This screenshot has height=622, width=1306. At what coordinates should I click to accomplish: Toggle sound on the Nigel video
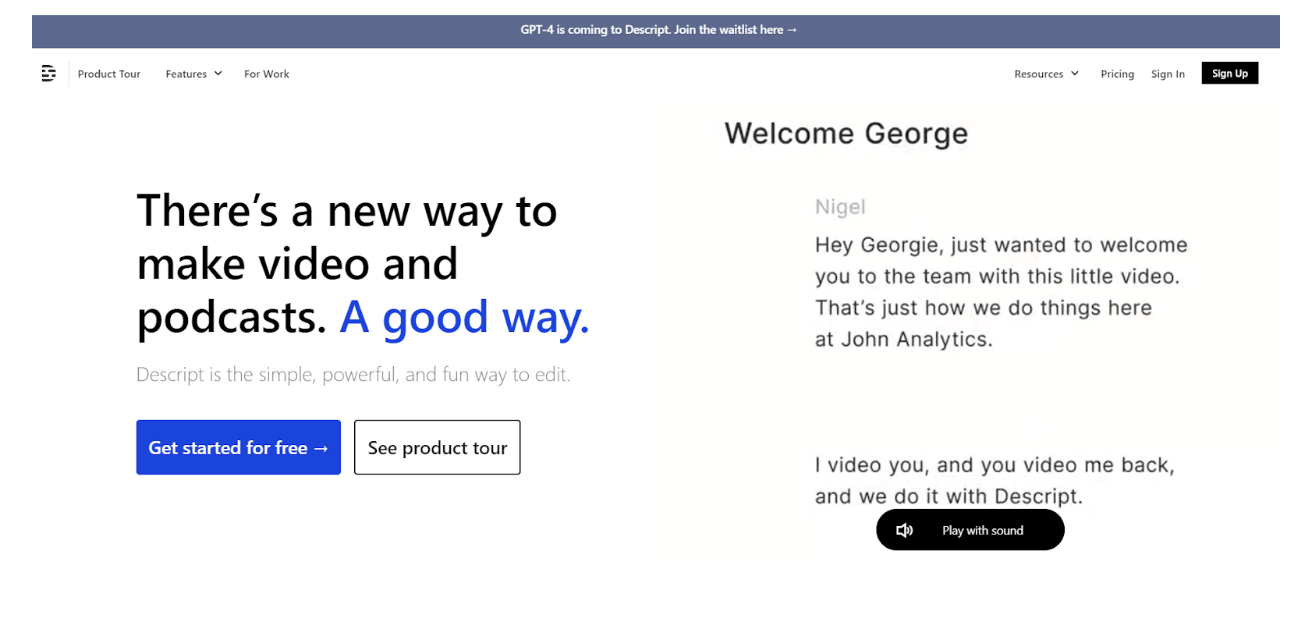coord(968,529)
